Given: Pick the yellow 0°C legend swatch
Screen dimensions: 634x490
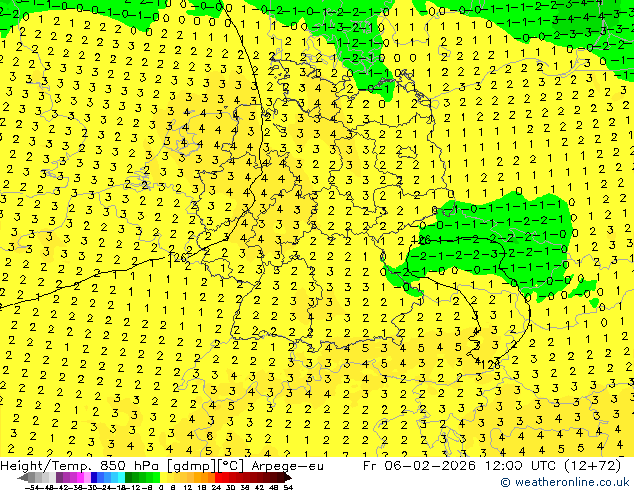Looking at the screenshot, I should pyautogui.click(x=164, y=477).
